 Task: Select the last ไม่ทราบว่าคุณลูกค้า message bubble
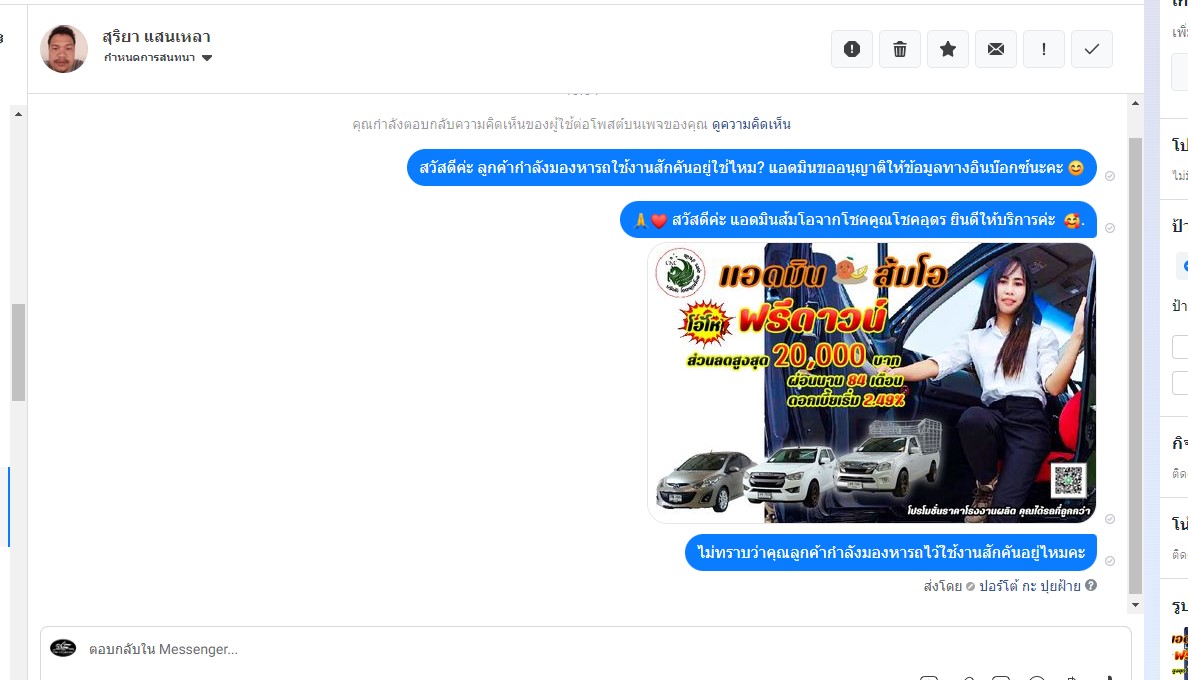click(x=891, y=552)
